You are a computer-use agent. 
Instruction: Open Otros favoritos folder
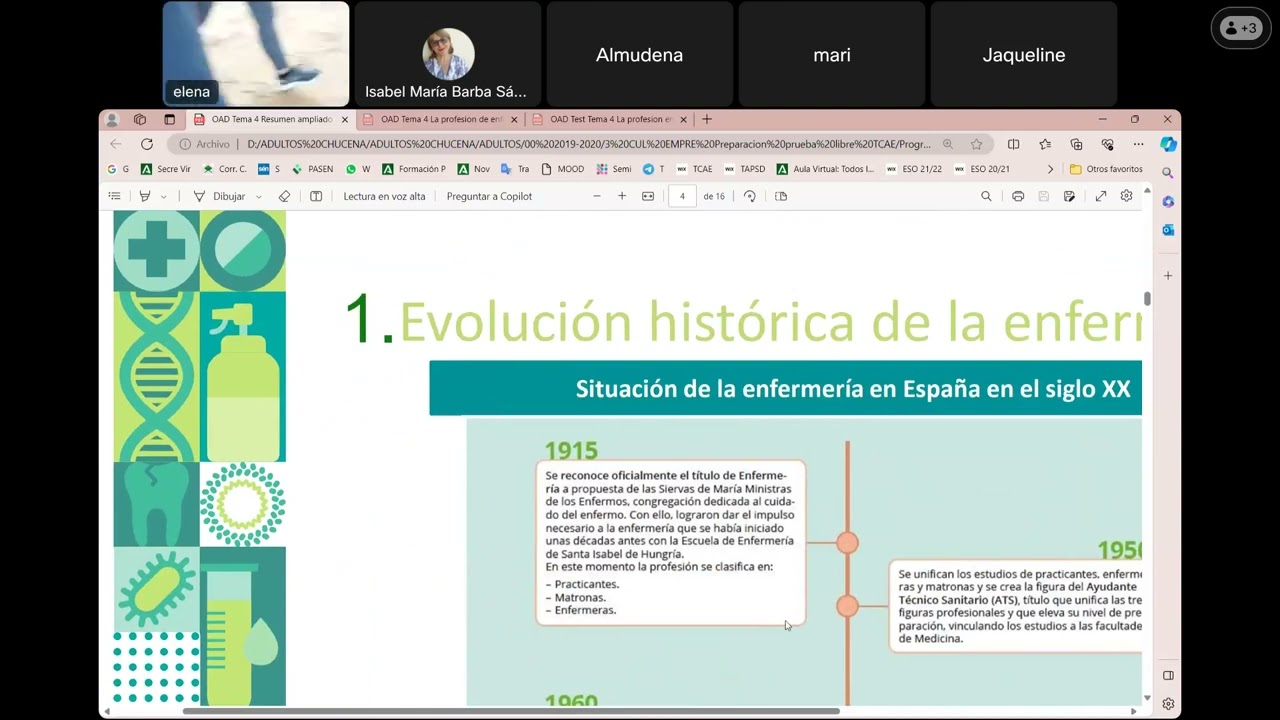pyautogui.click(x=1106, y=169)
